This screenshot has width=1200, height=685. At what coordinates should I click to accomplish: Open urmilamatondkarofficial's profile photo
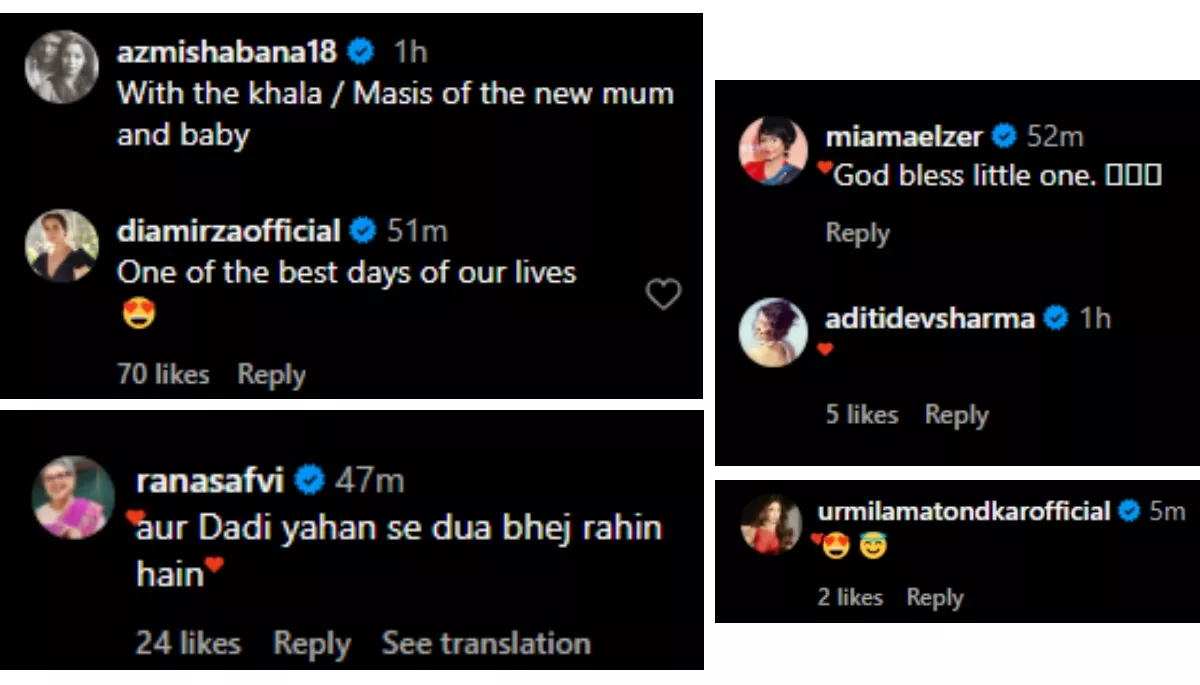772,524
